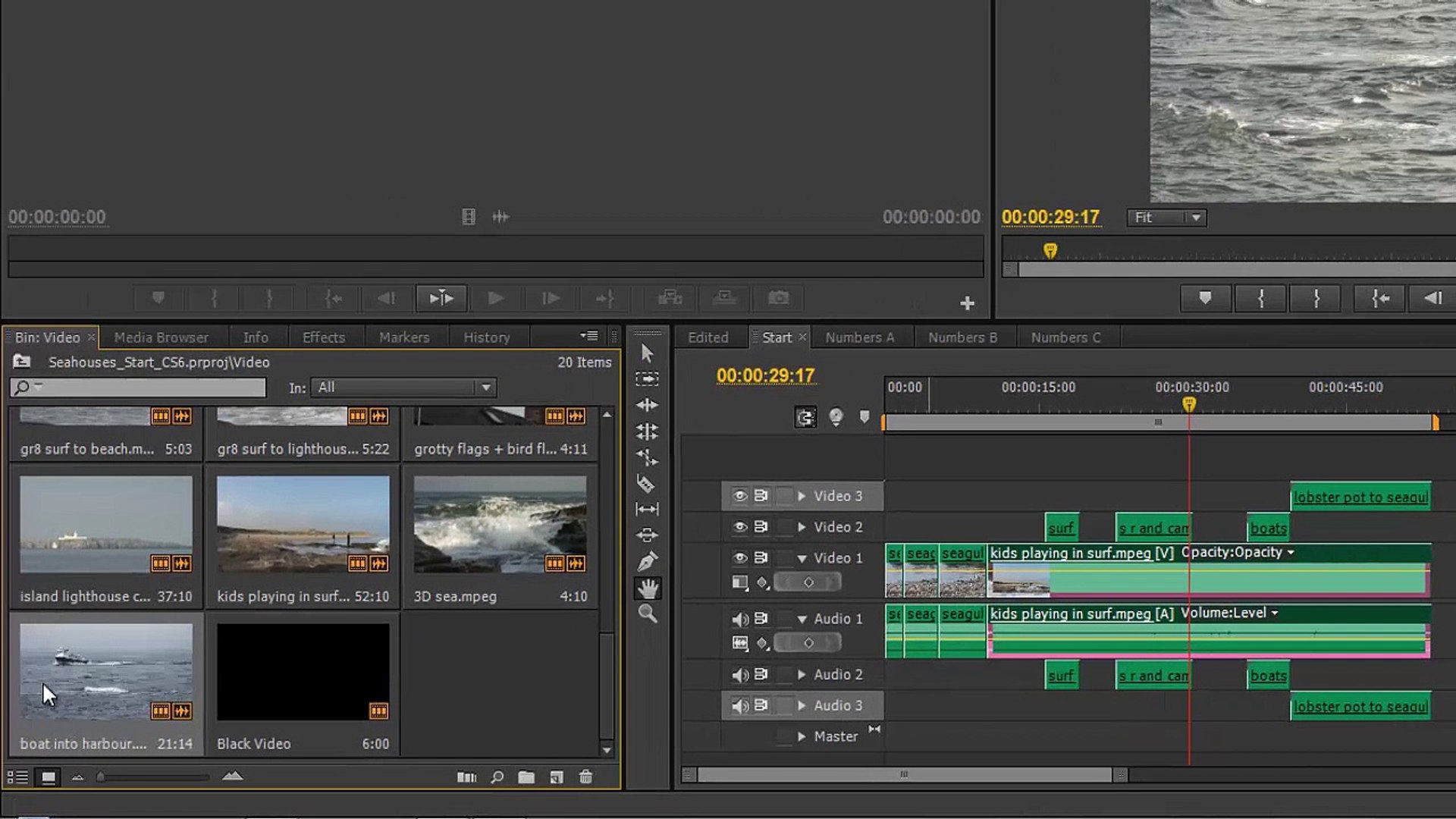Select the Hand tool
This screenshot has width=1456, height=819.
click(x=648, y=588)
